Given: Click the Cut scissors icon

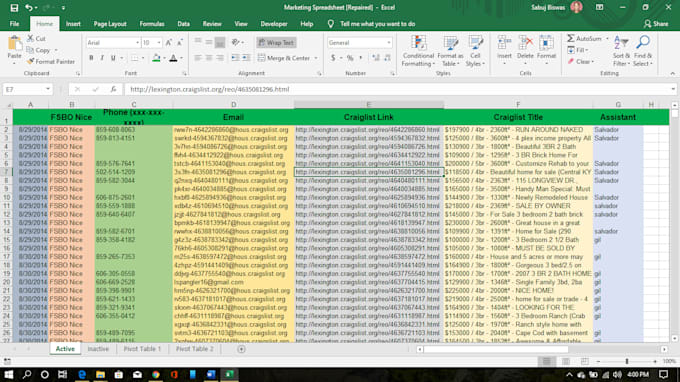Looking at the screenshot, I should pos(30,39).
